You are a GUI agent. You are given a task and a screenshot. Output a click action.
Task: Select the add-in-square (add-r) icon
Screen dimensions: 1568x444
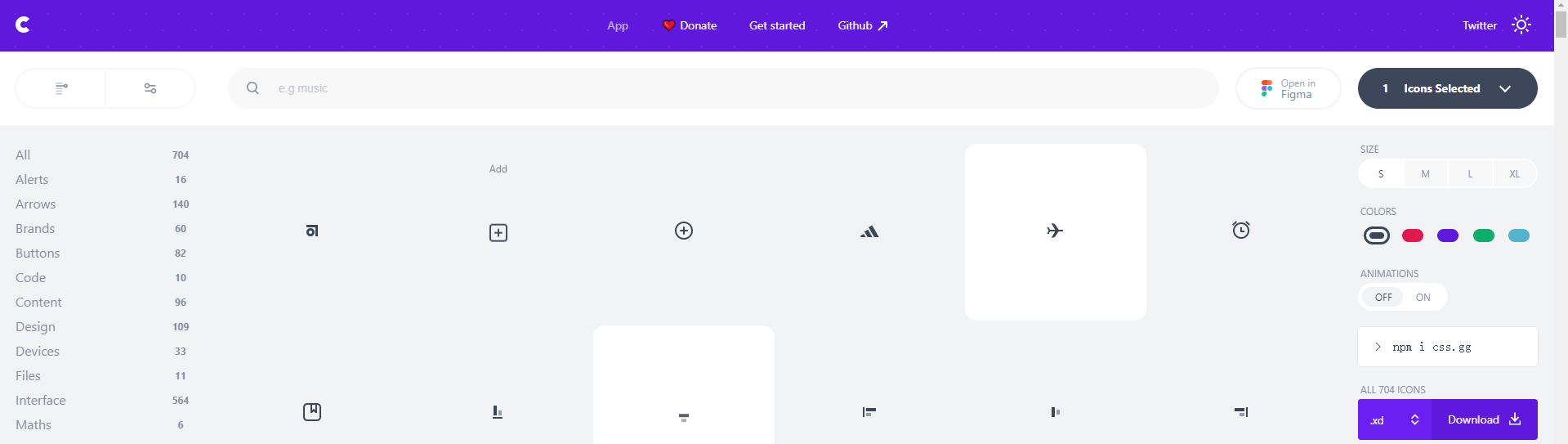pyautogui.click(x=498, y=233)
